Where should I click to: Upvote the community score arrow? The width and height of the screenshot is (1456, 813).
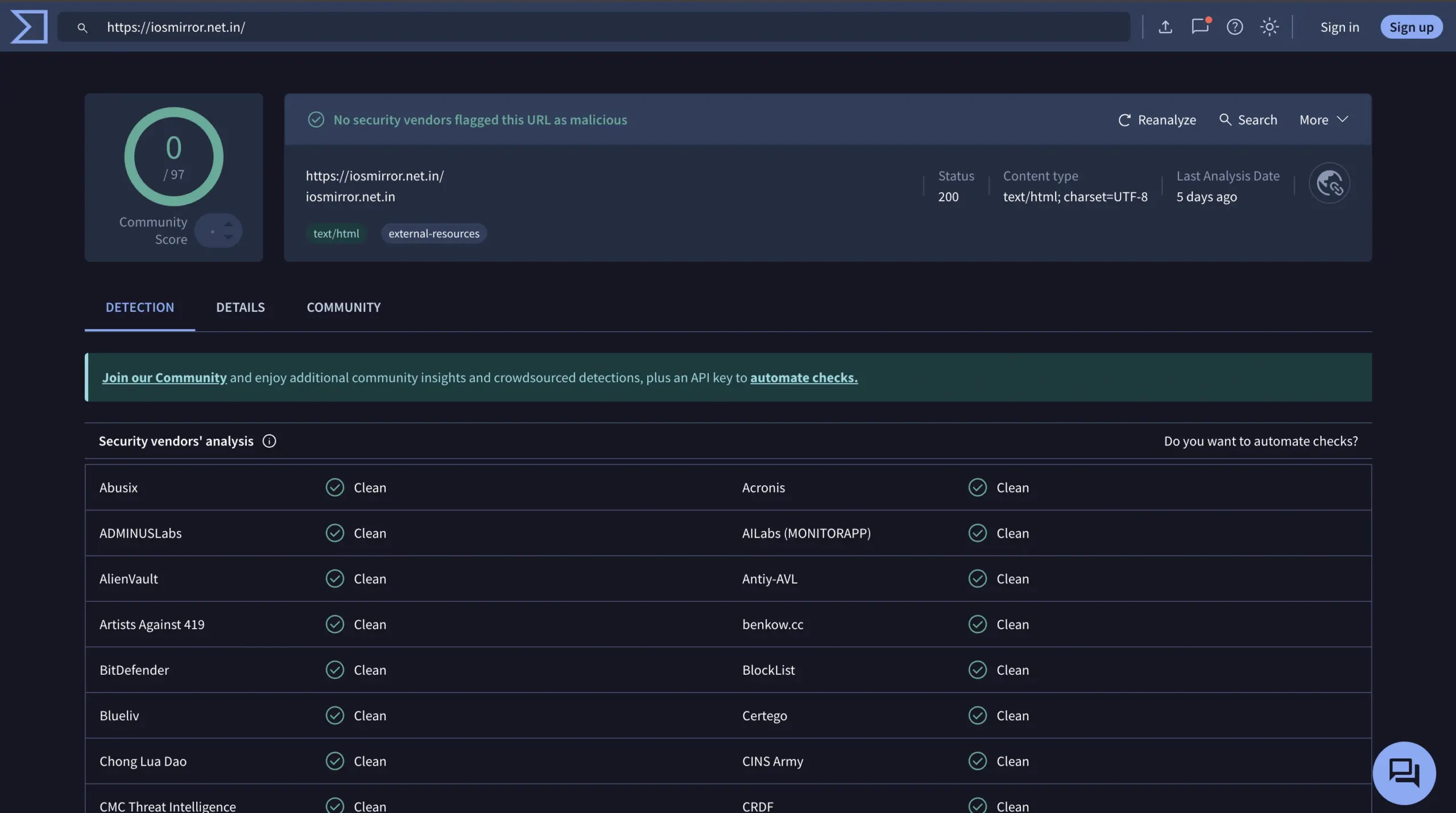coord(228,224)
